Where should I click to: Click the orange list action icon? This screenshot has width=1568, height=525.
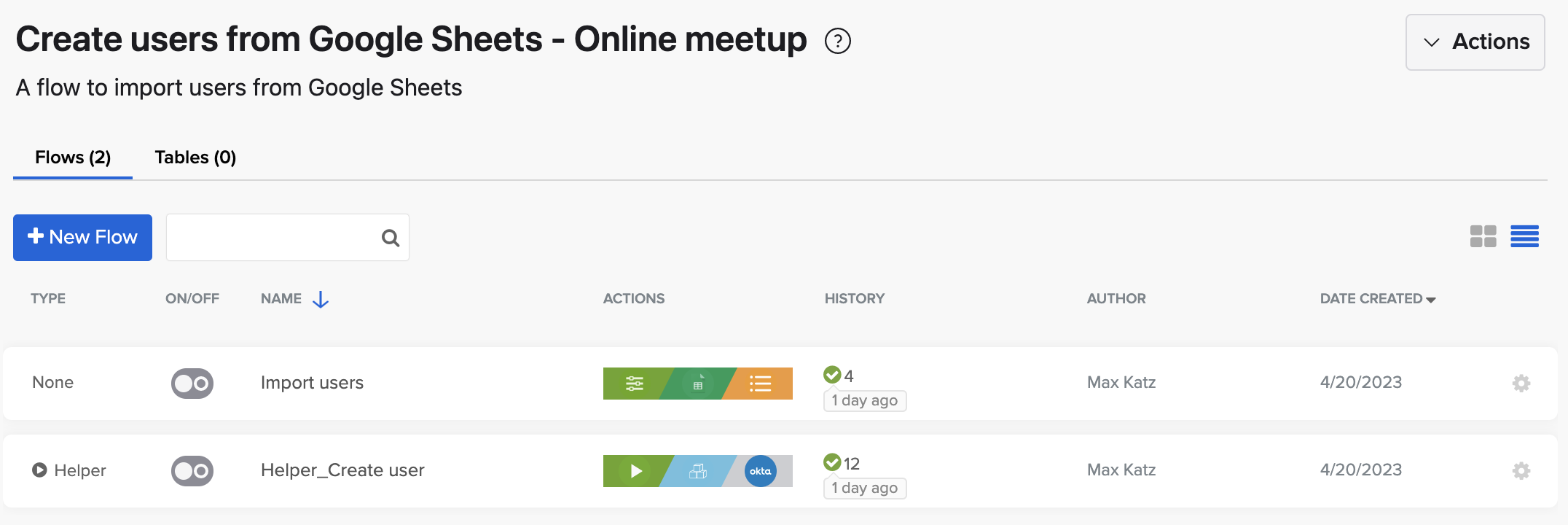[761, 384]
